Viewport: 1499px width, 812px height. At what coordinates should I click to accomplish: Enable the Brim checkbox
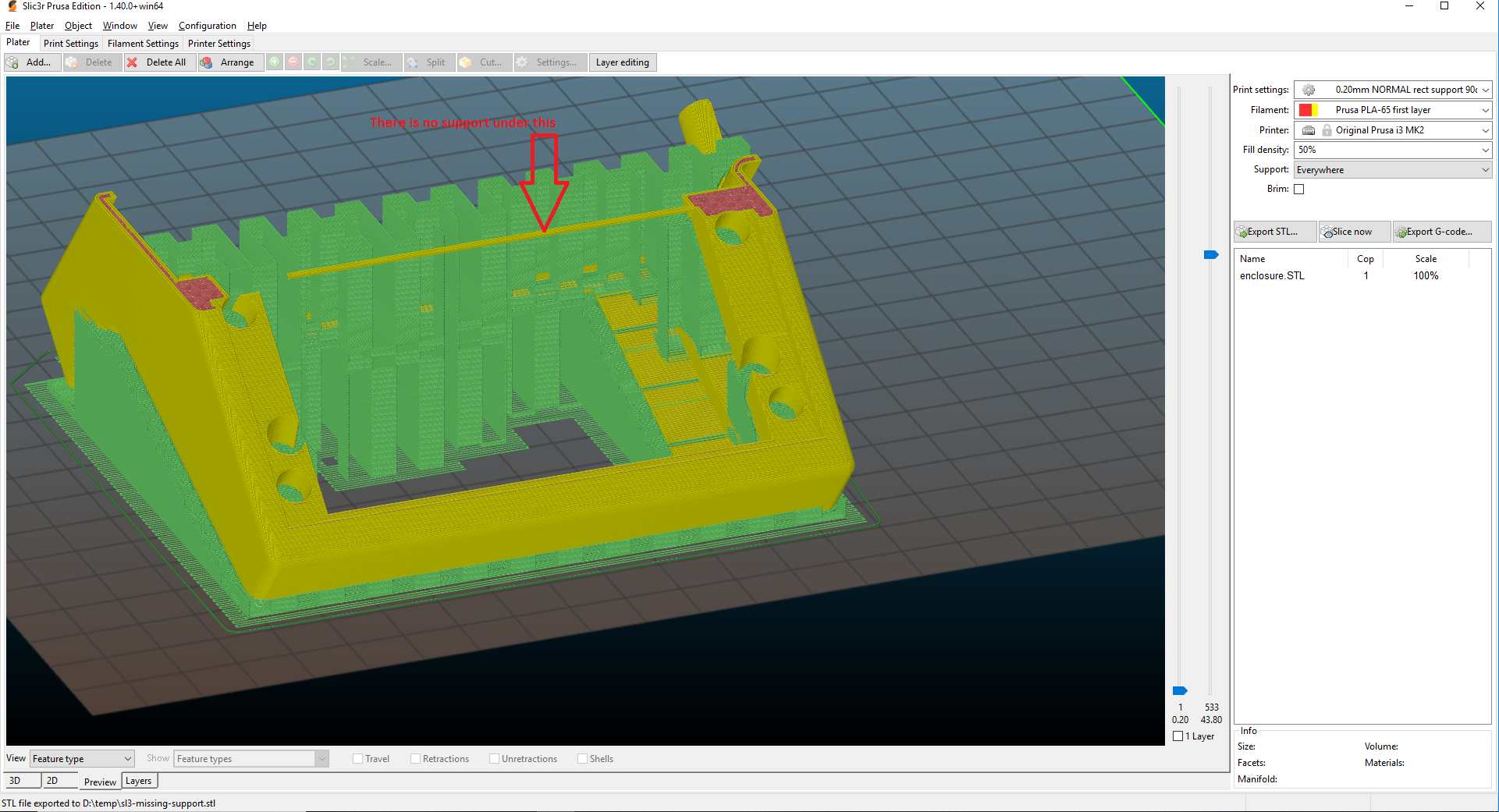coord(1299,189)
